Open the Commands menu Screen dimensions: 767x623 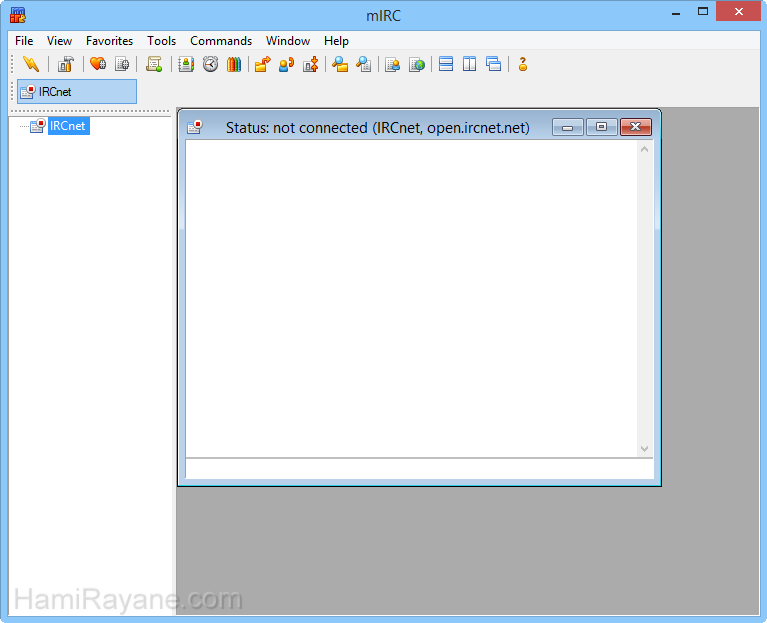coord(221,41)
